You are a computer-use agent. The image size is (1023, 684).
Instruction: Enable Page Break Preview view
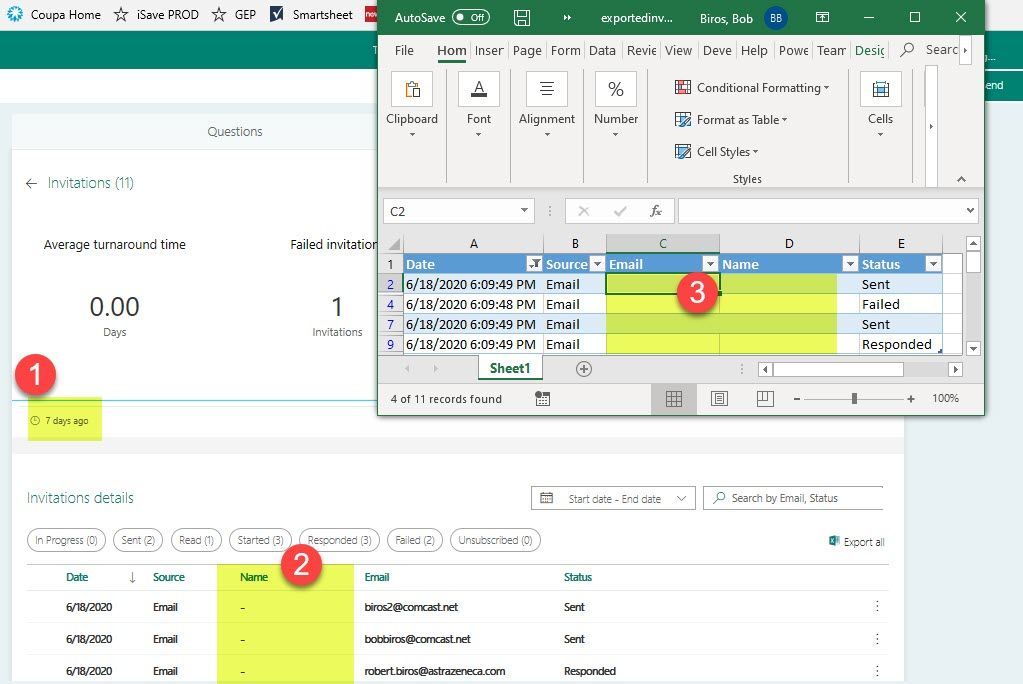click(765, 398)
